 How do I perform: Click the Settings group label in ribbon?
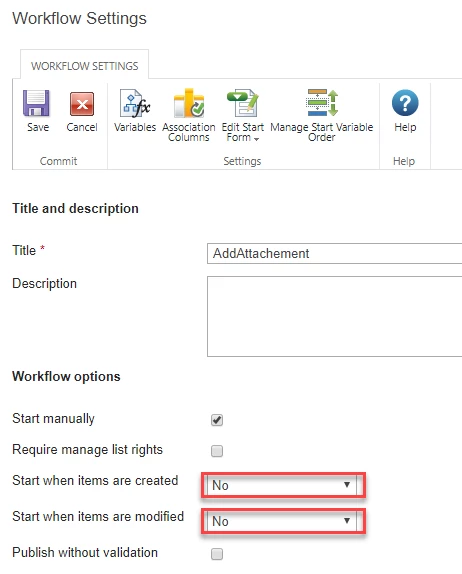(x=242, y=161)
